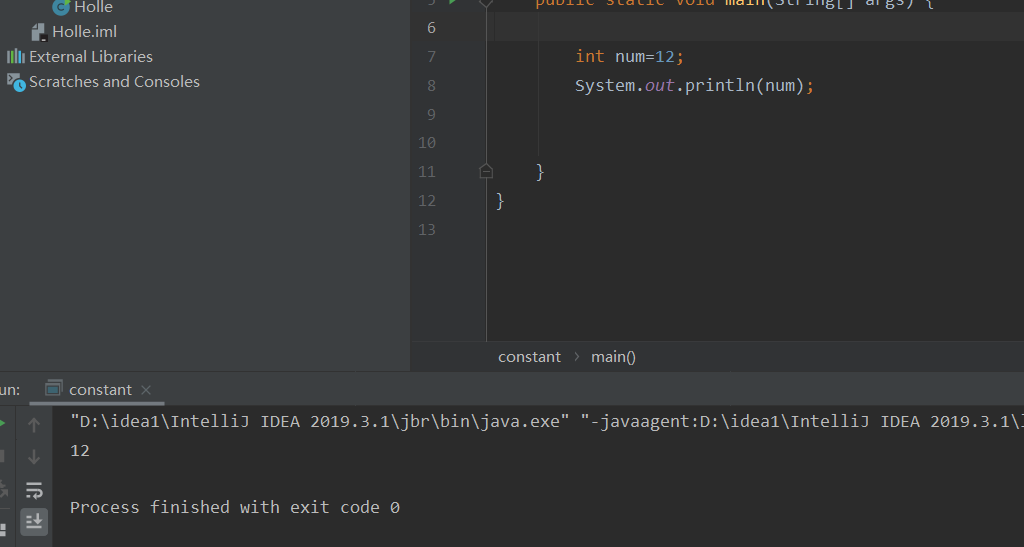
Task: Click the closing brace on line 11
Action: (540, 172)
